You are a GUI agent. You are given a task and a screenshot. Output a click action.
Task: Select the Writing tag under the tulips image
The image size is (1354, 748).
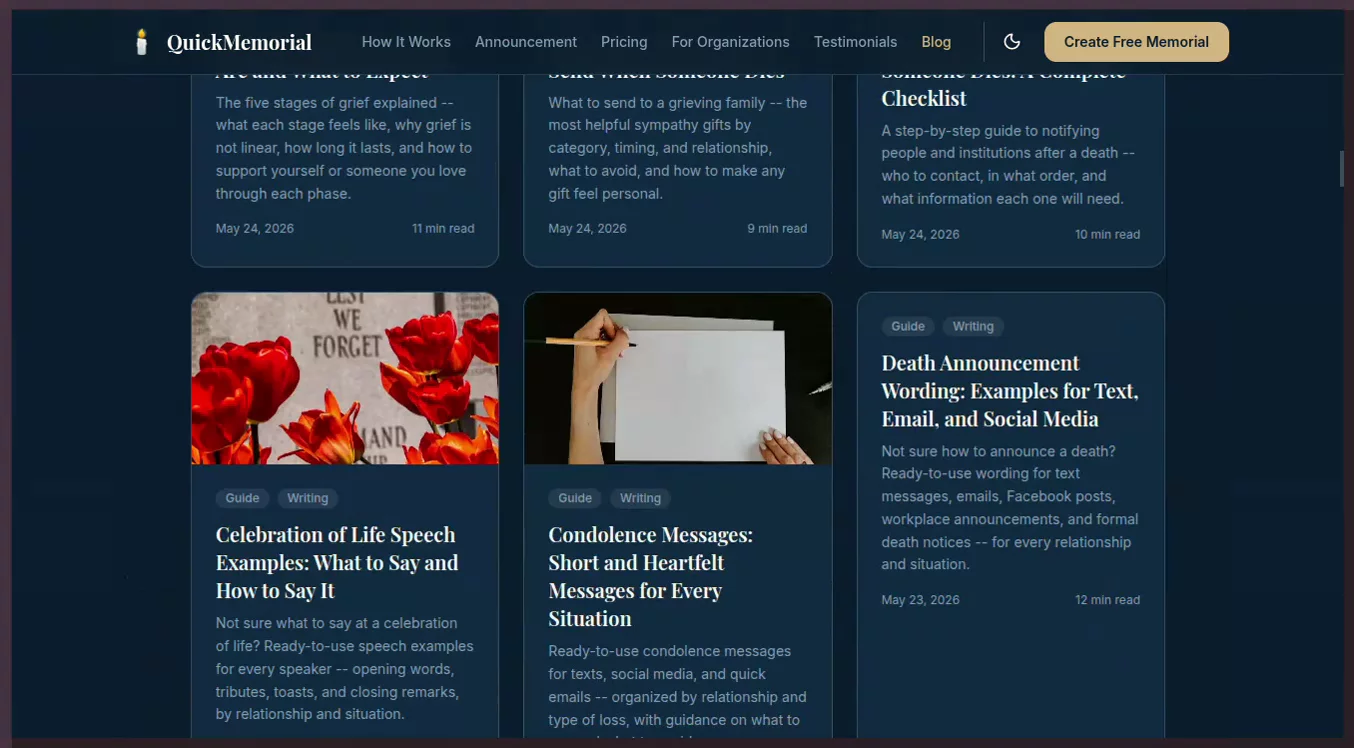[308, 498]
